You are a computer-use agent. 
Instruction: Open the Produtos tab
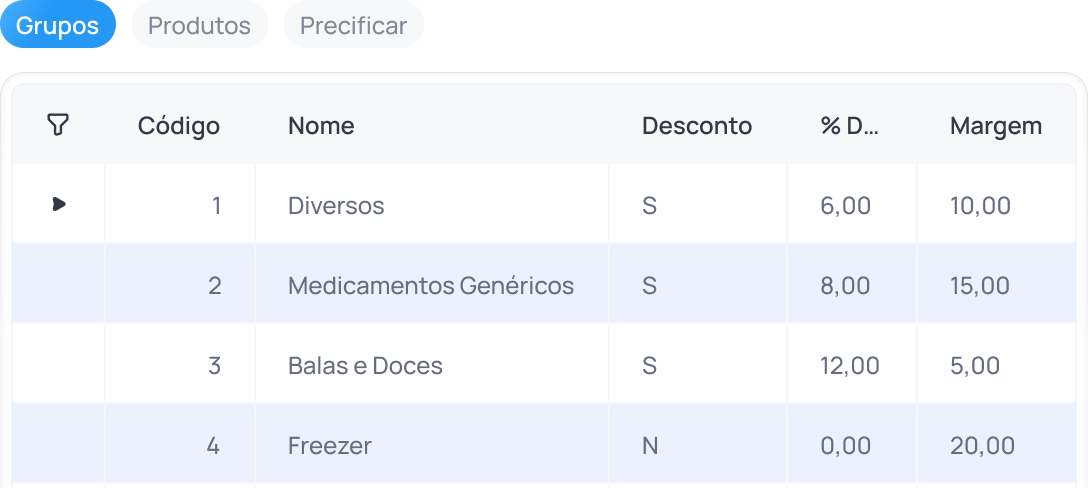coord(199,26)
